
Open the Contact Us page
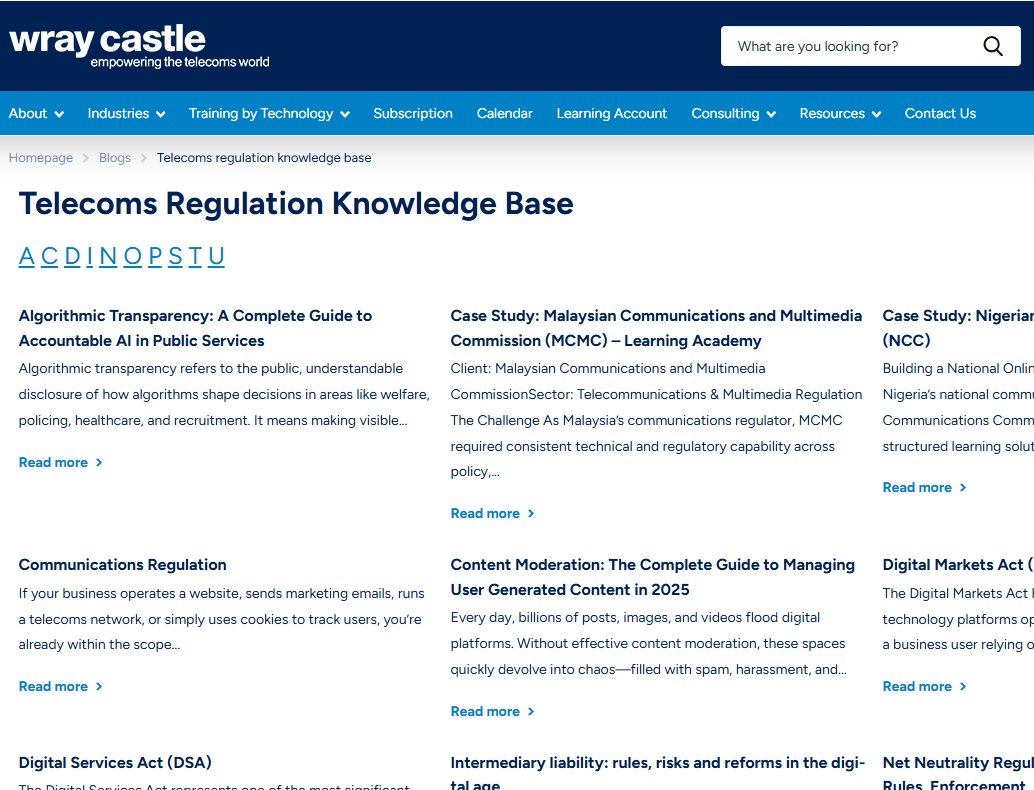coord(940,113)
